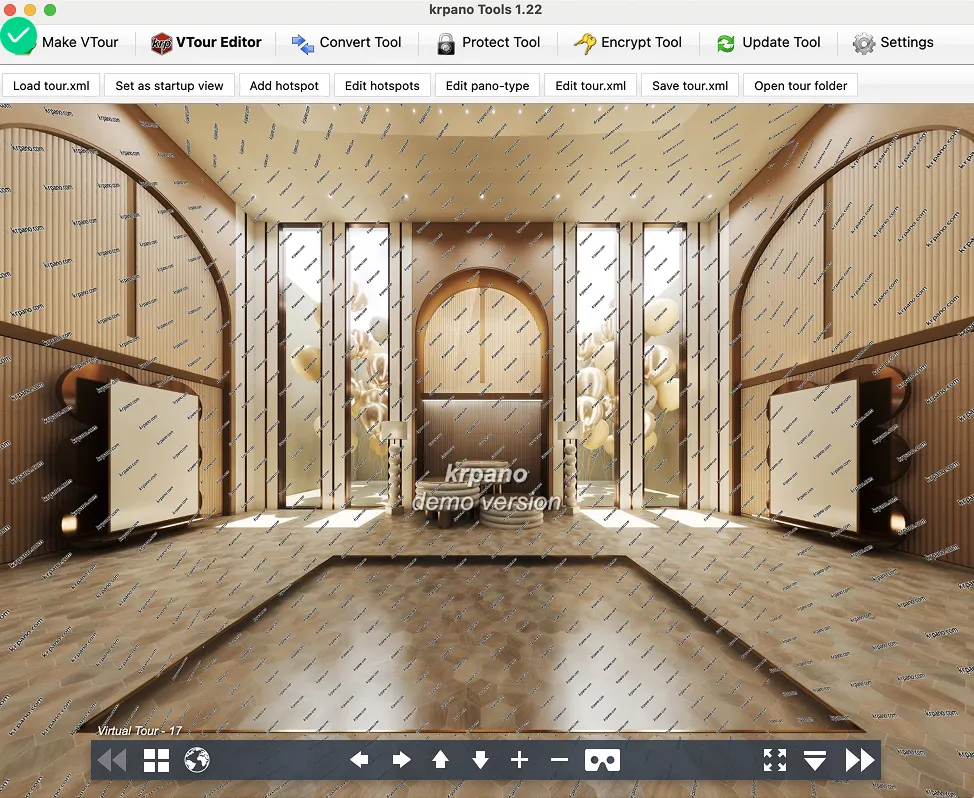The width and height of the screenshot is (974, 798).
Task: Click the keys Encrypt Tool icon
Action: point(584,43)
